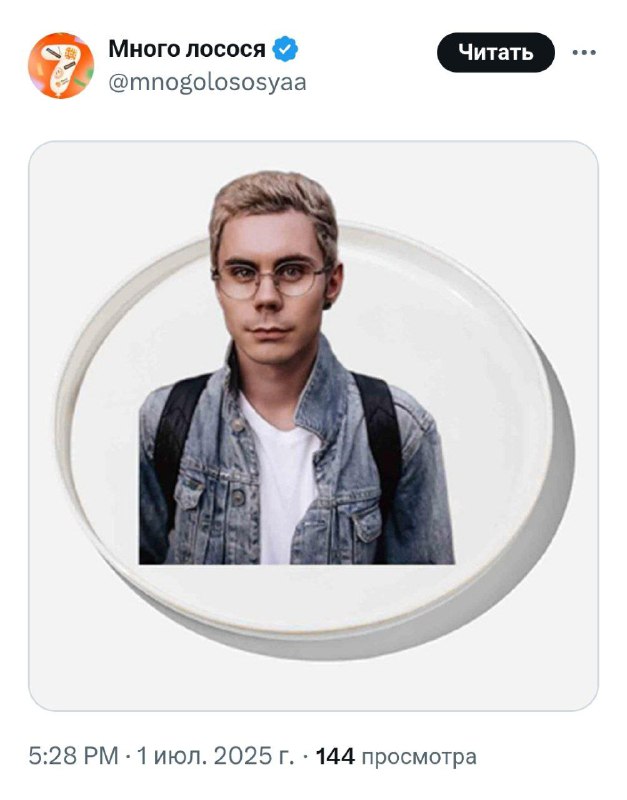Click the man's face in the photo
Image resolution: width=627 pixels, height=800 pixels.
(x=272, y=291)
